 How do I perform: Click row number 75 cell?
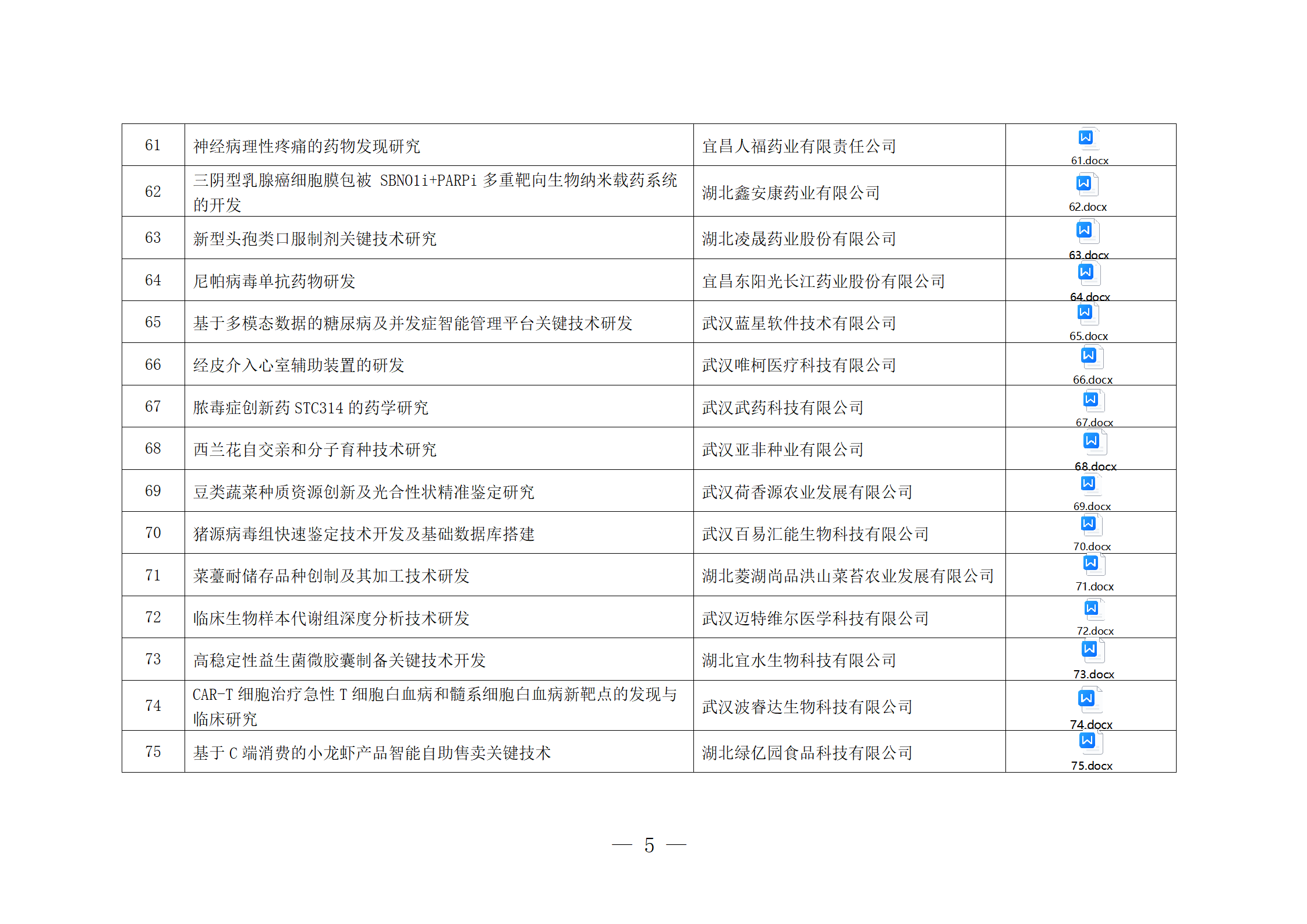[x=153, y=752]
